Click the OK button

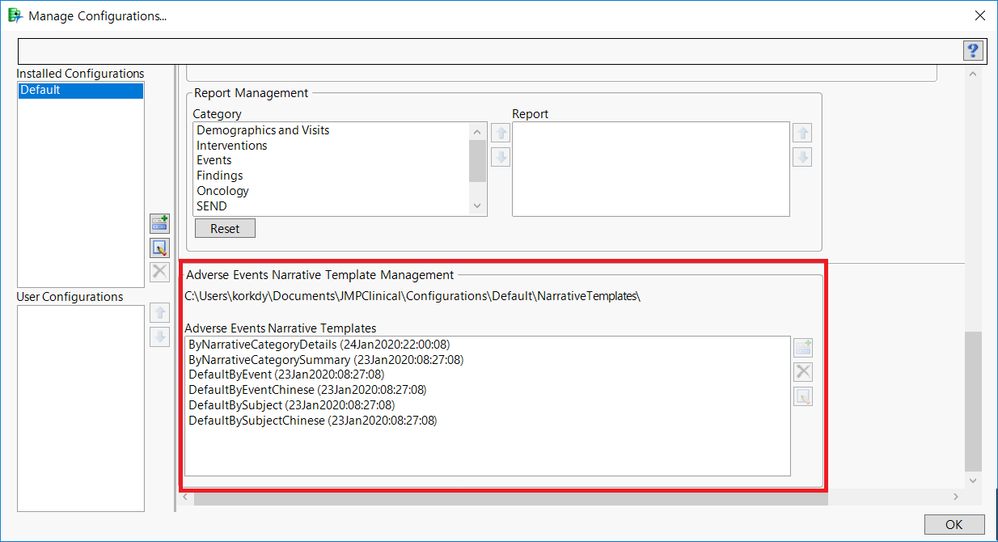point(954,524)
